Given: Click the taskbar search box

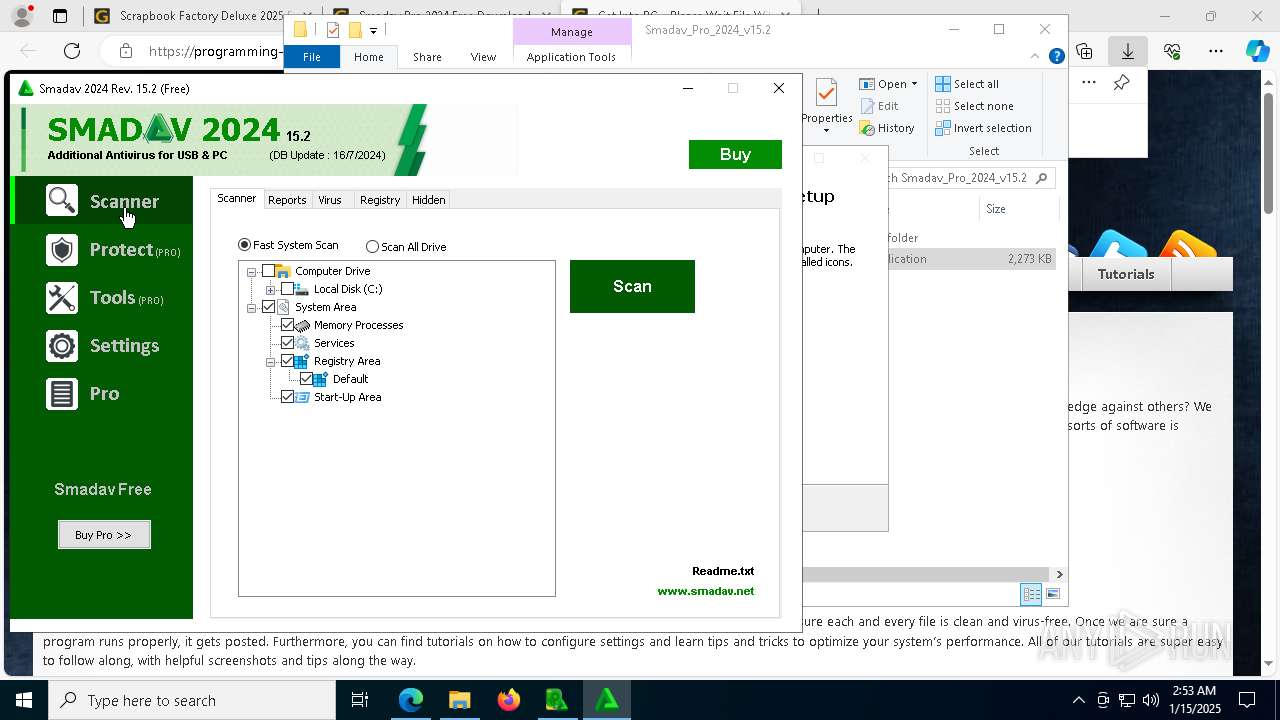Looking at the screenshot, I should 192,700.
